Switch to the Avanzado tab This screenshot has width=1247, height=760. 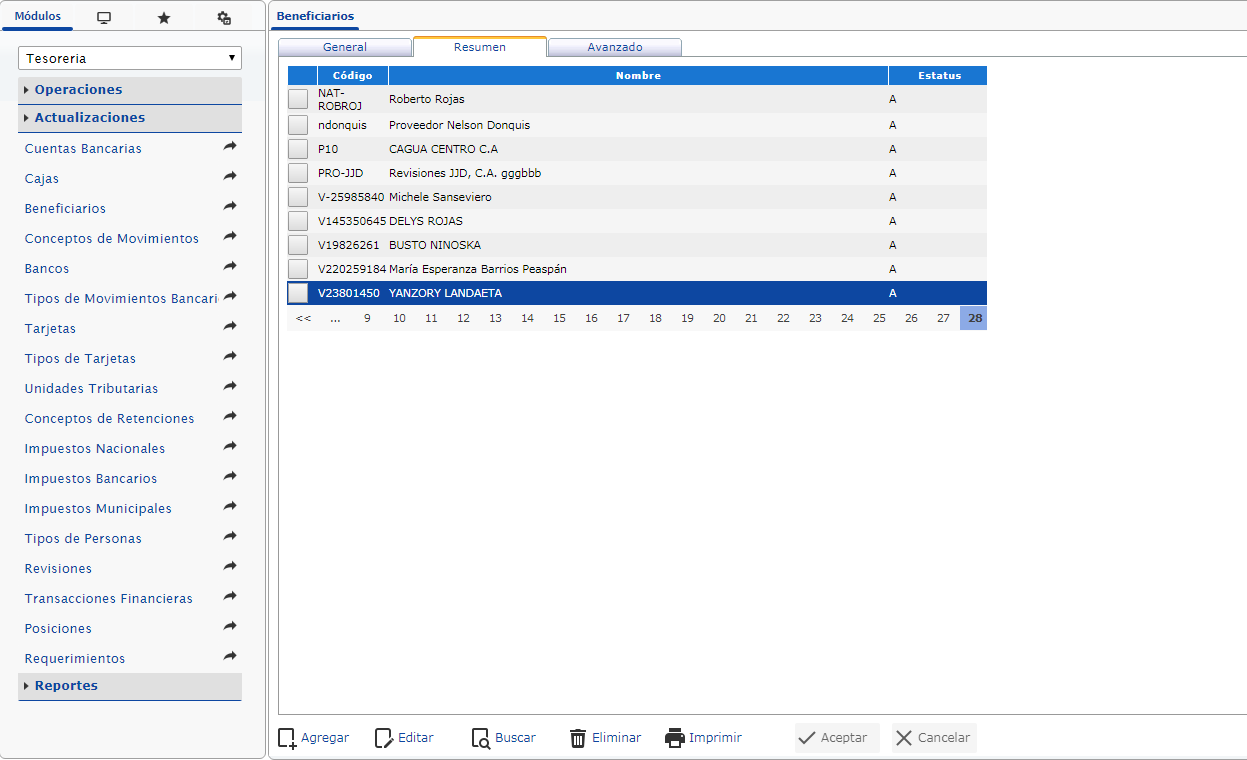pyautogui.click(x=615, y=47)
